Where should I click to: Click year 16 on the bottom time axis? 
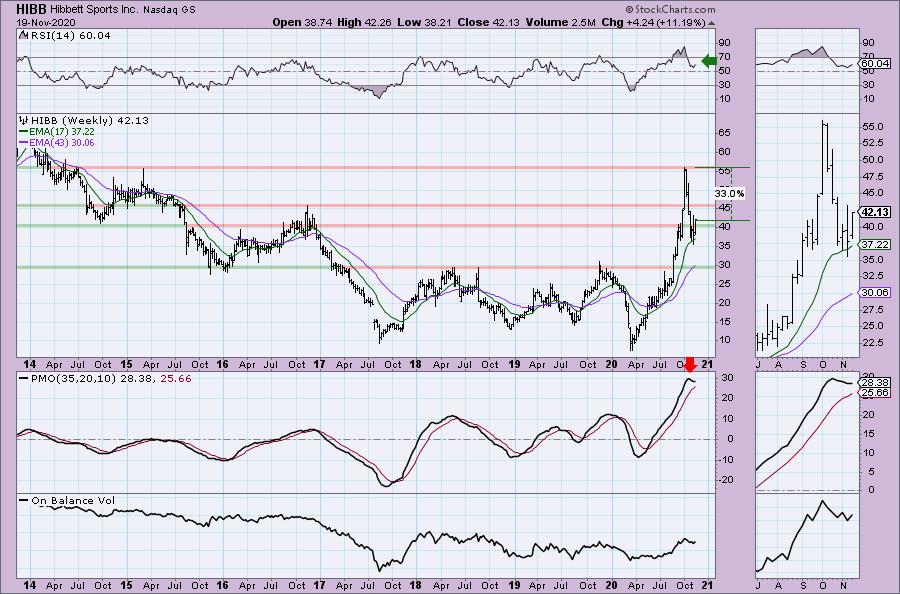(x=222, y=585)
